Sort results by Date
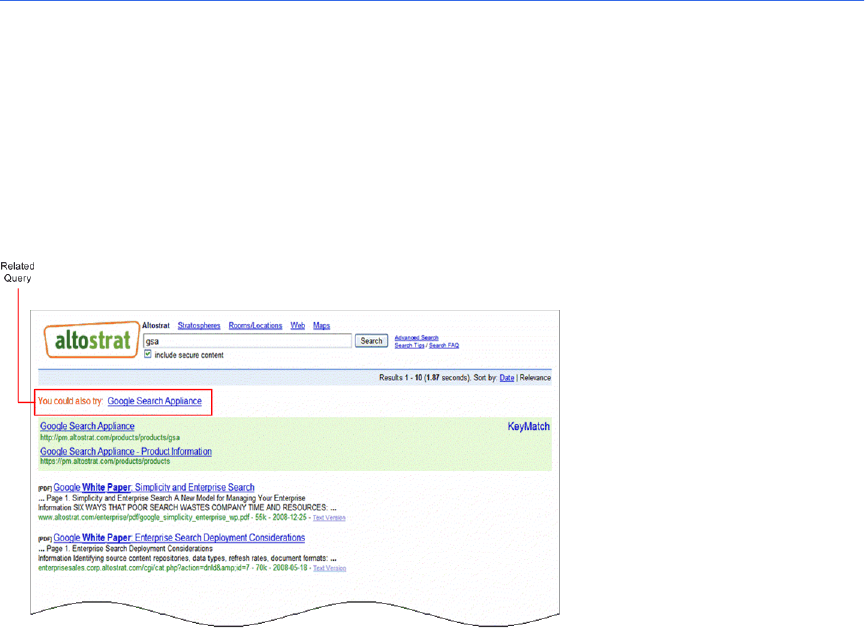The image size is (865, 628). point(507,378)
